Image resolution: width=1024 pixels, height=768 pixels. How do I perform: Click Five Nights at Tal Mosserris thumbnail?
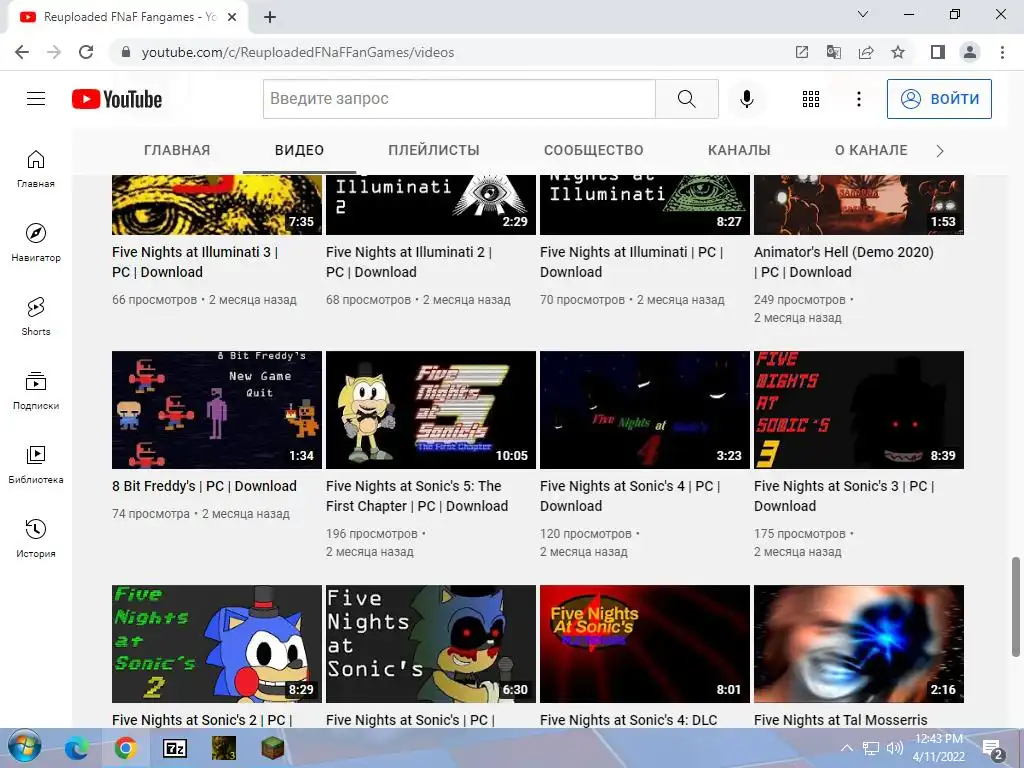(x=859, y=644)
